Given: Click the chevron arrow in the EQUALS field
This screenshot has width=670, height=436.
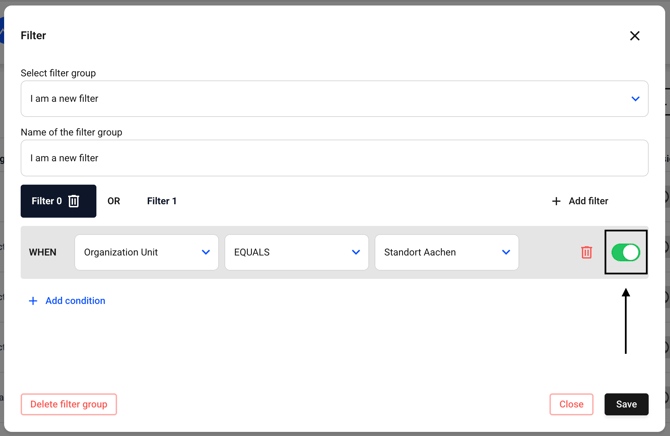Looking at the screenshot, I should point(356,253).
